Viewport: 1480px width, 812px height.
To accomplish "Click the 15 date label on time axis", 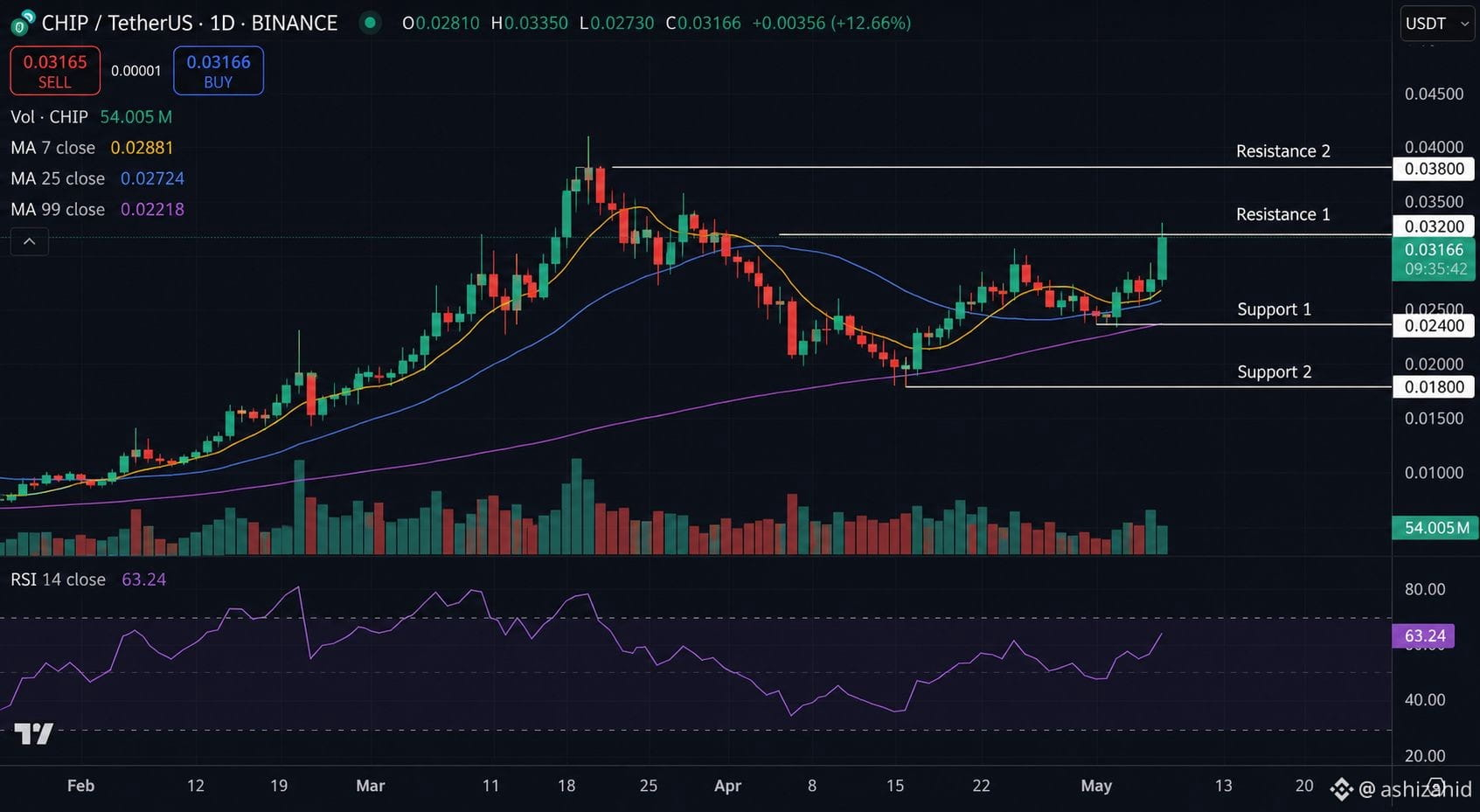I will (895, 786).
